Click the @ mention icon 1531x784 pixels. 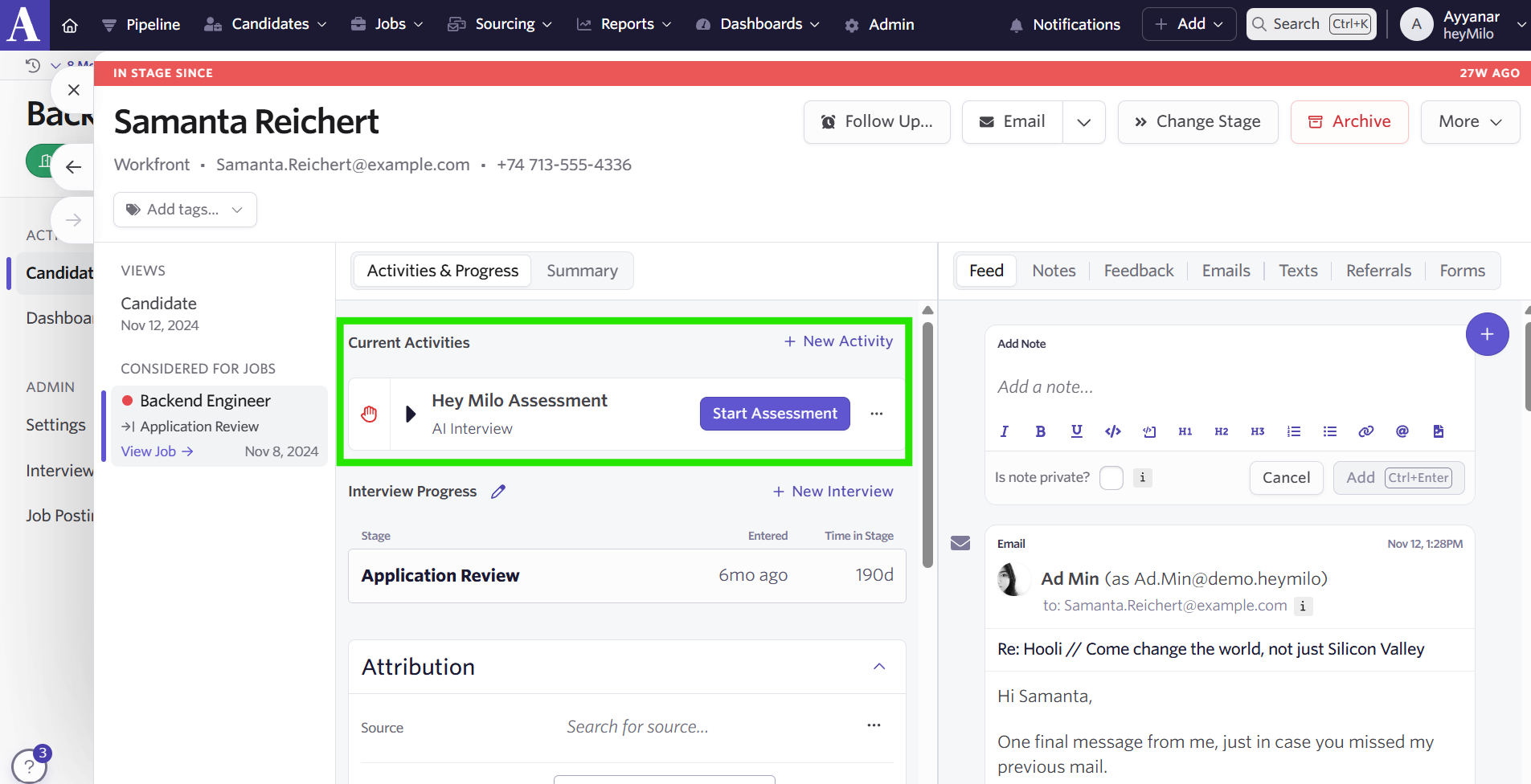tap(1402, 431)
